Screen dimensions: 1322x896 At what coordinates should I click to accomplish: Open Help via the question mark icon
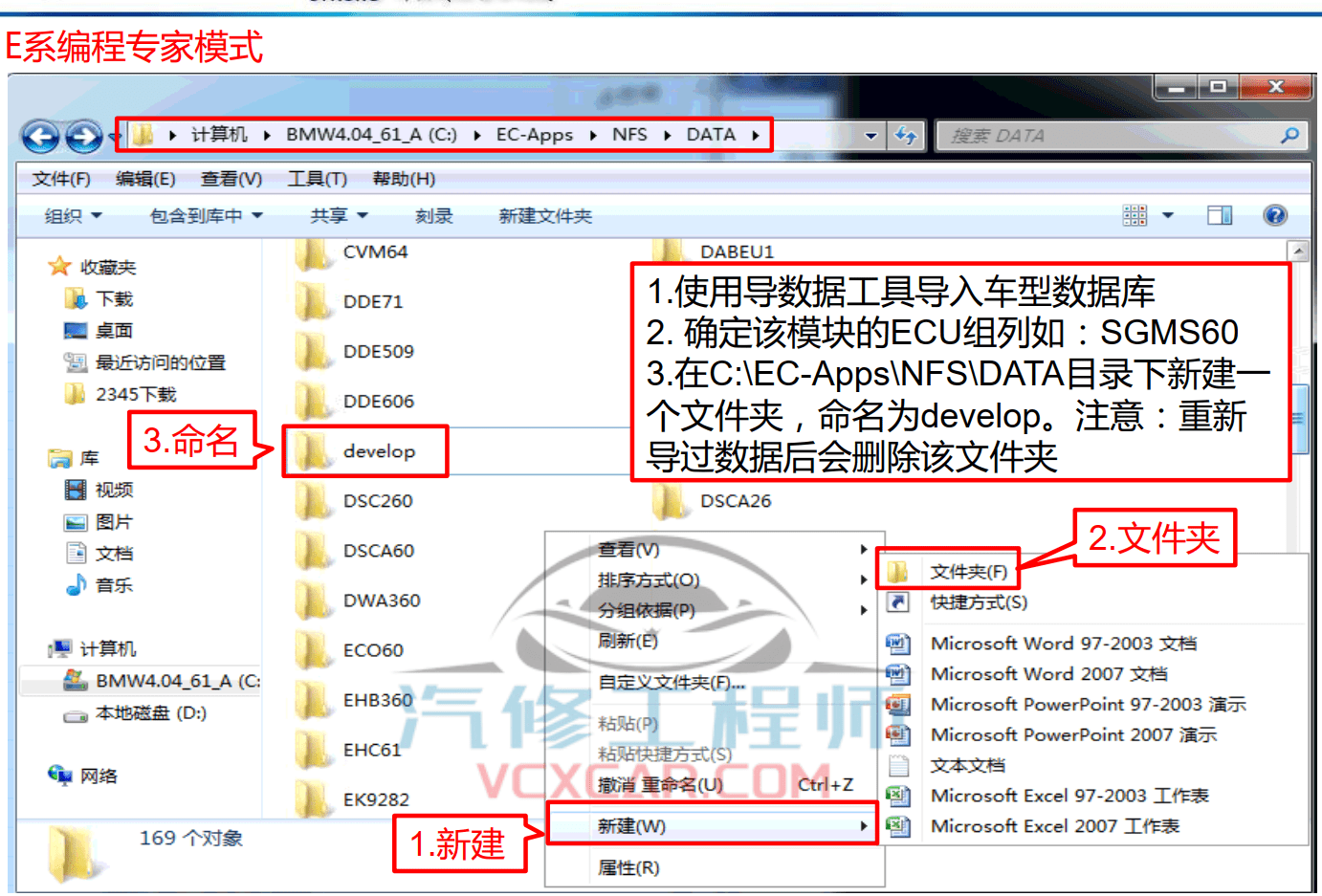(x=1275, y=214)
